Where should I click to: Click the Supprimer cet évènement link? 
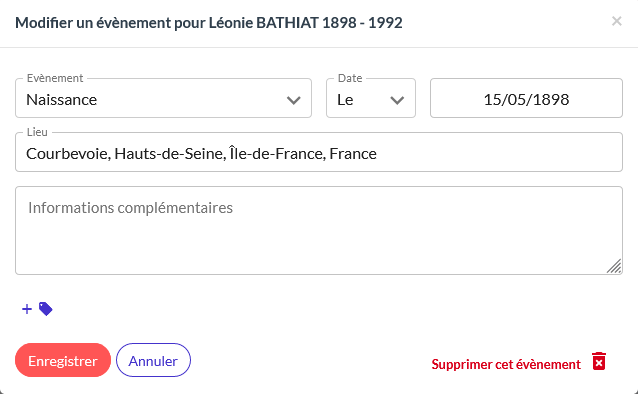506,364
